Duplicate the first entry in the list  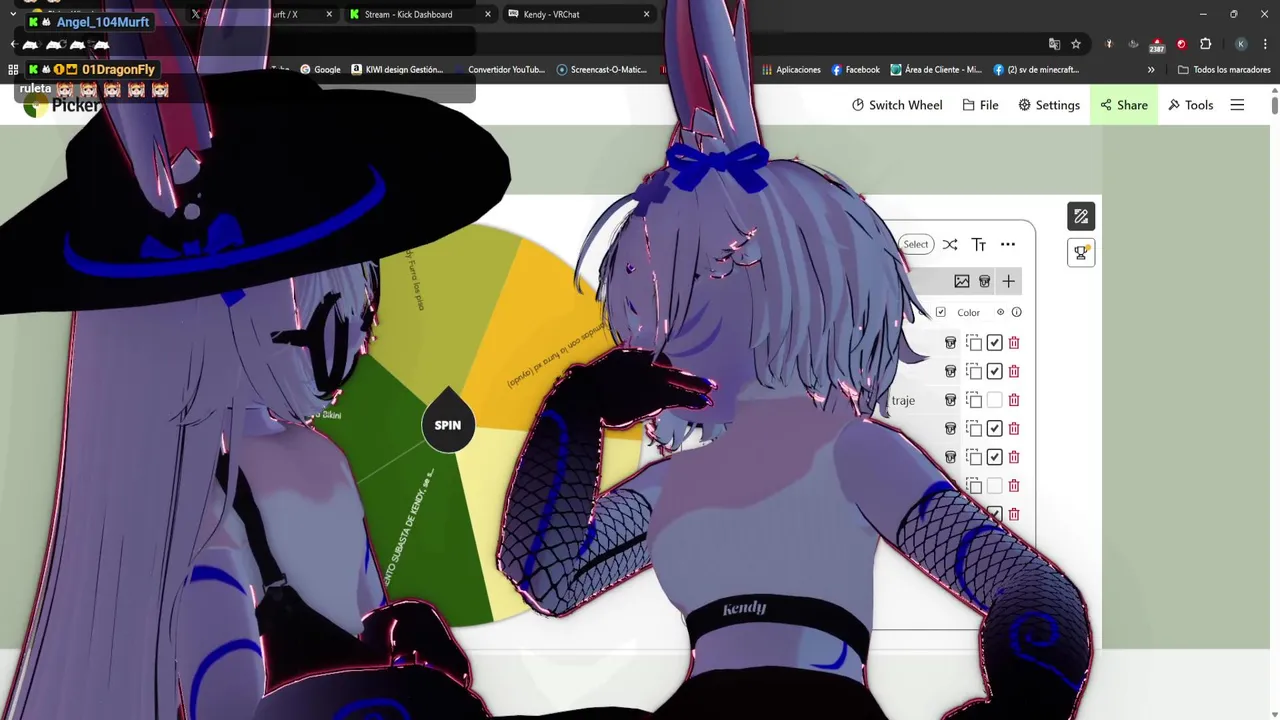pyautogui.click(x=974, y=343)
